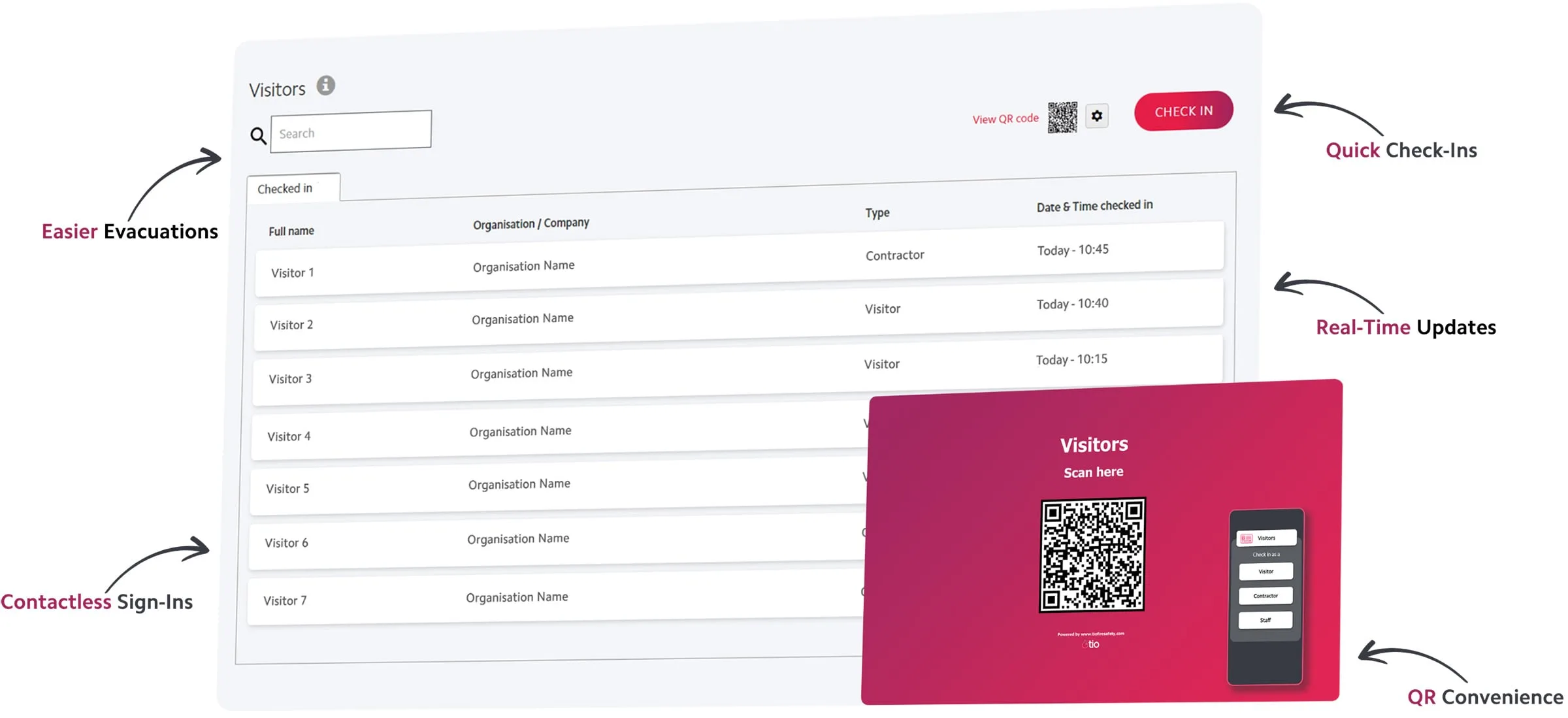Click the Visitor type in Visitor 3 row
The height and width of the screenshot is (718, 1568).
tap(882, 365)
